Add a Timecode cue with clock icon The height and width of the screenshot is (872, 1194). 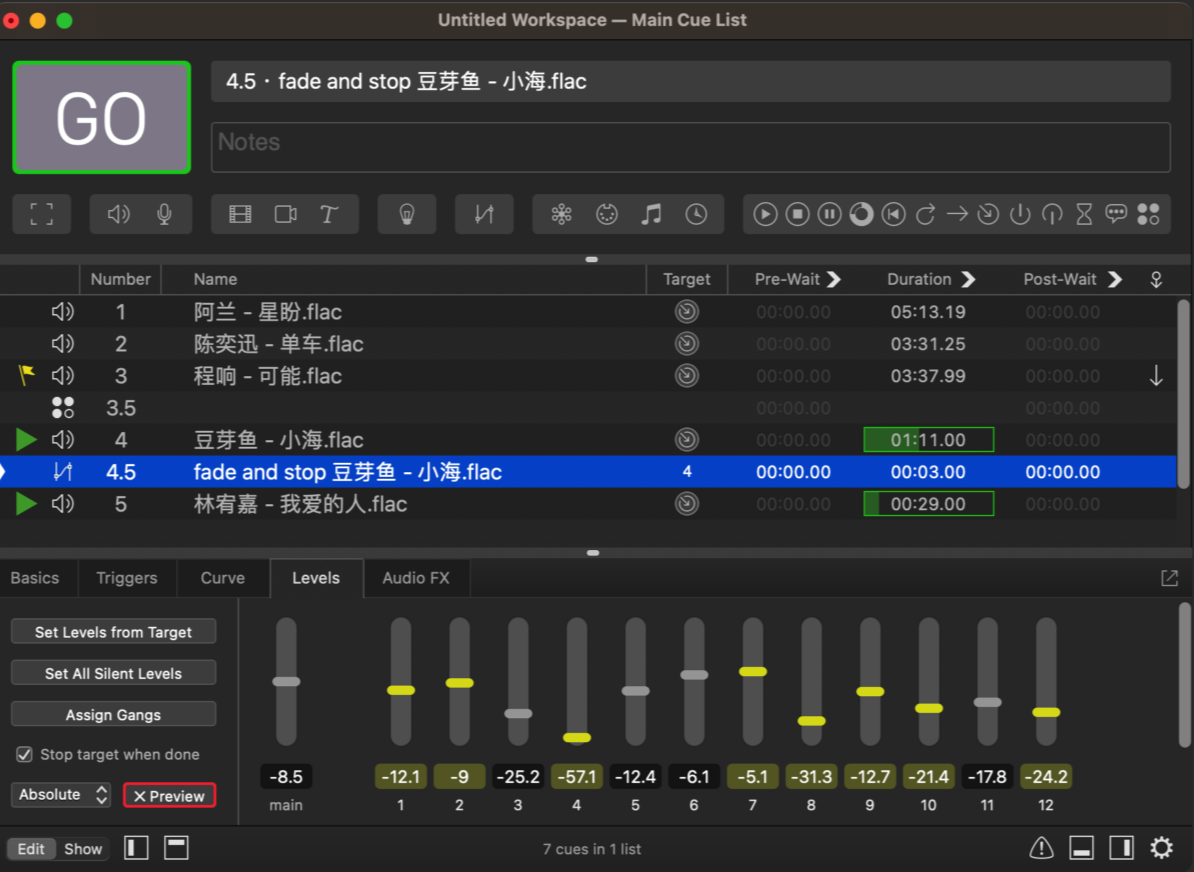point(696,214)
